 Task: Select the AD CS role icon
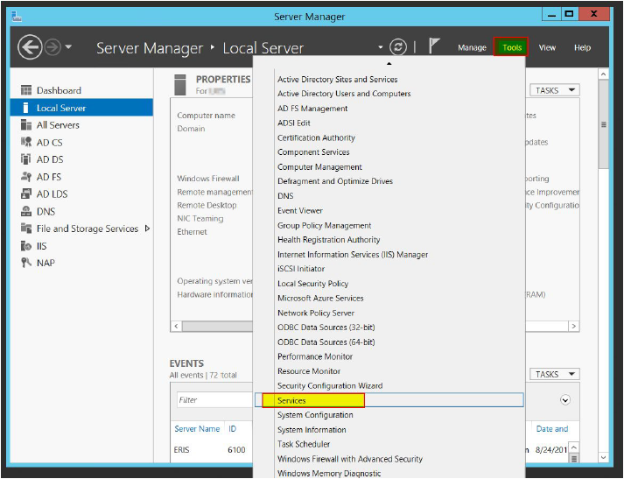(x=27, y=143)
